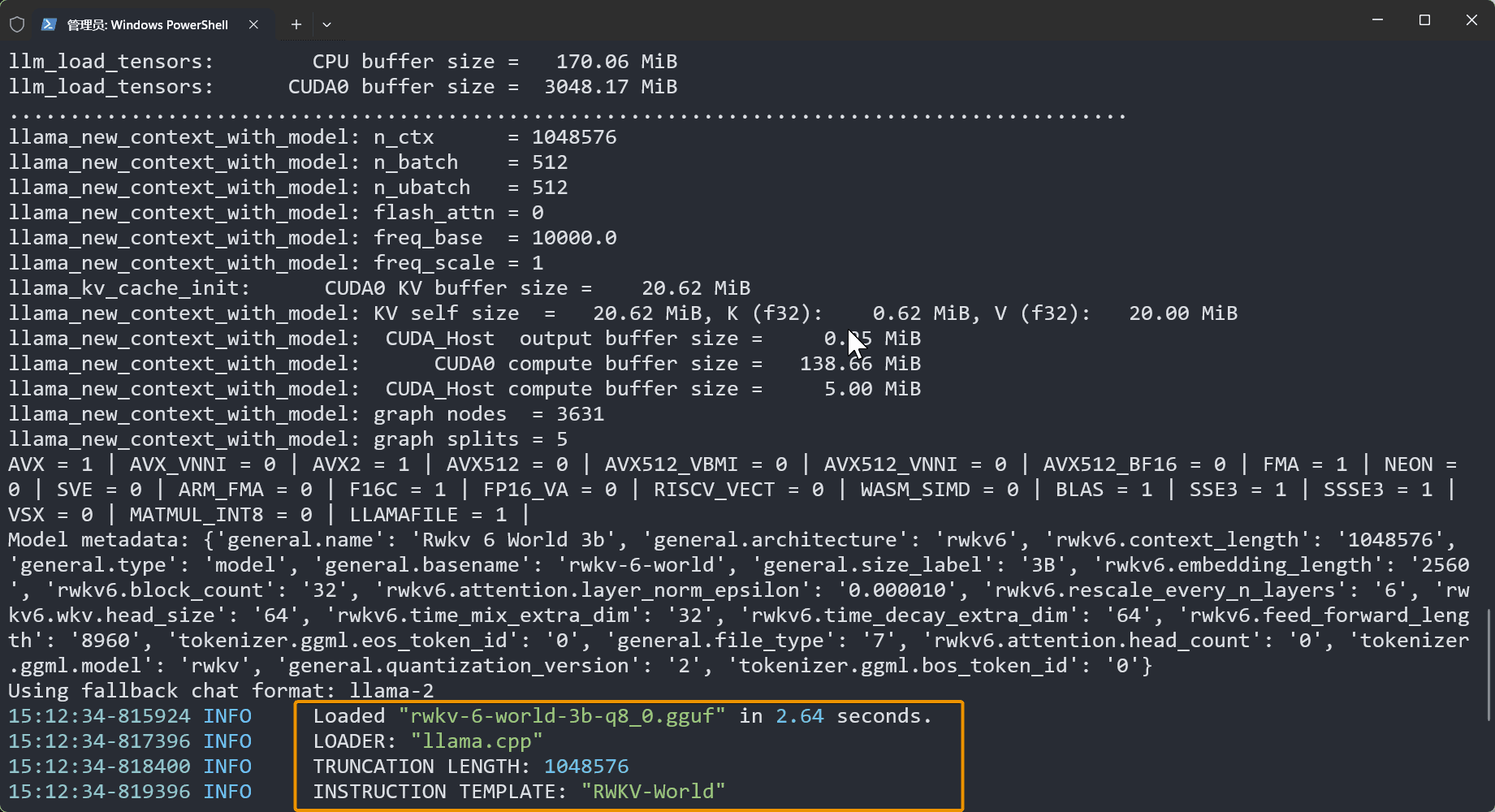
Task: Open a new terminal tab with plus icon
Action: [296, 24]
